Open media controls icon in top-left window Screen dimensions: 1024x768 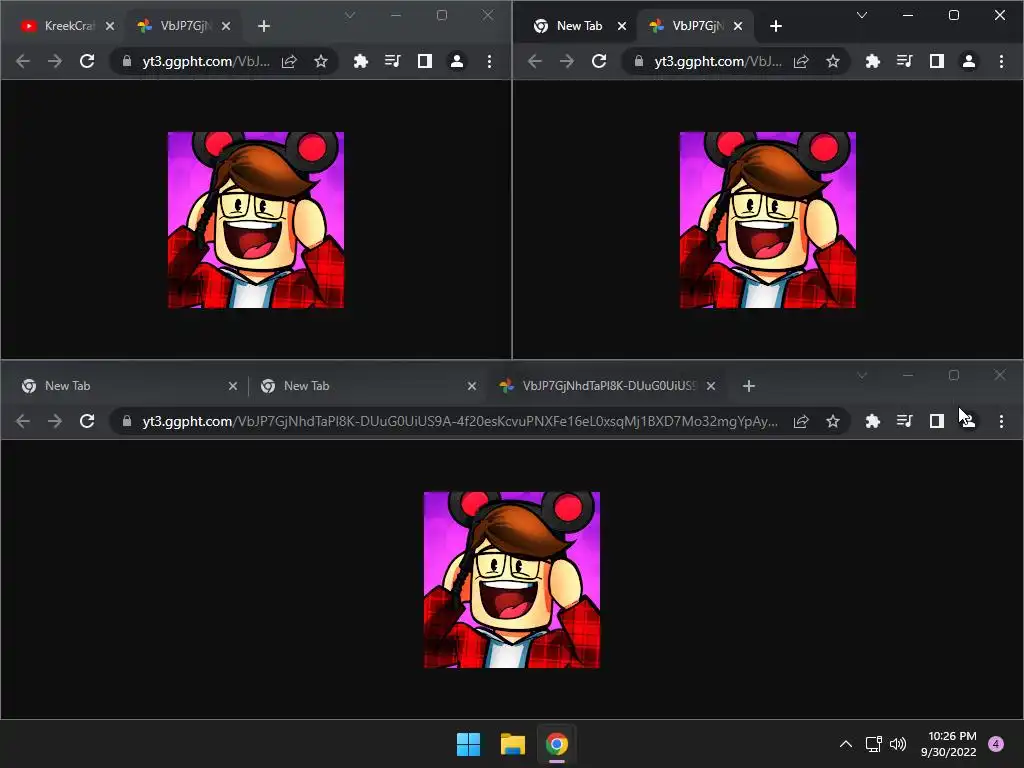tap(392, 61)
